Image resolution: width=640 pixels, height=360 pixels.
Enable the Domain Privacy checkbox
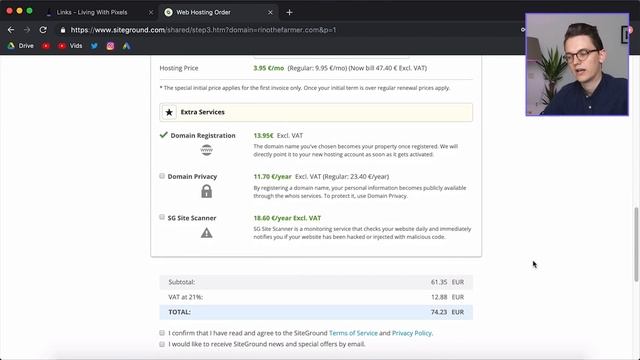tap(162, 176)
